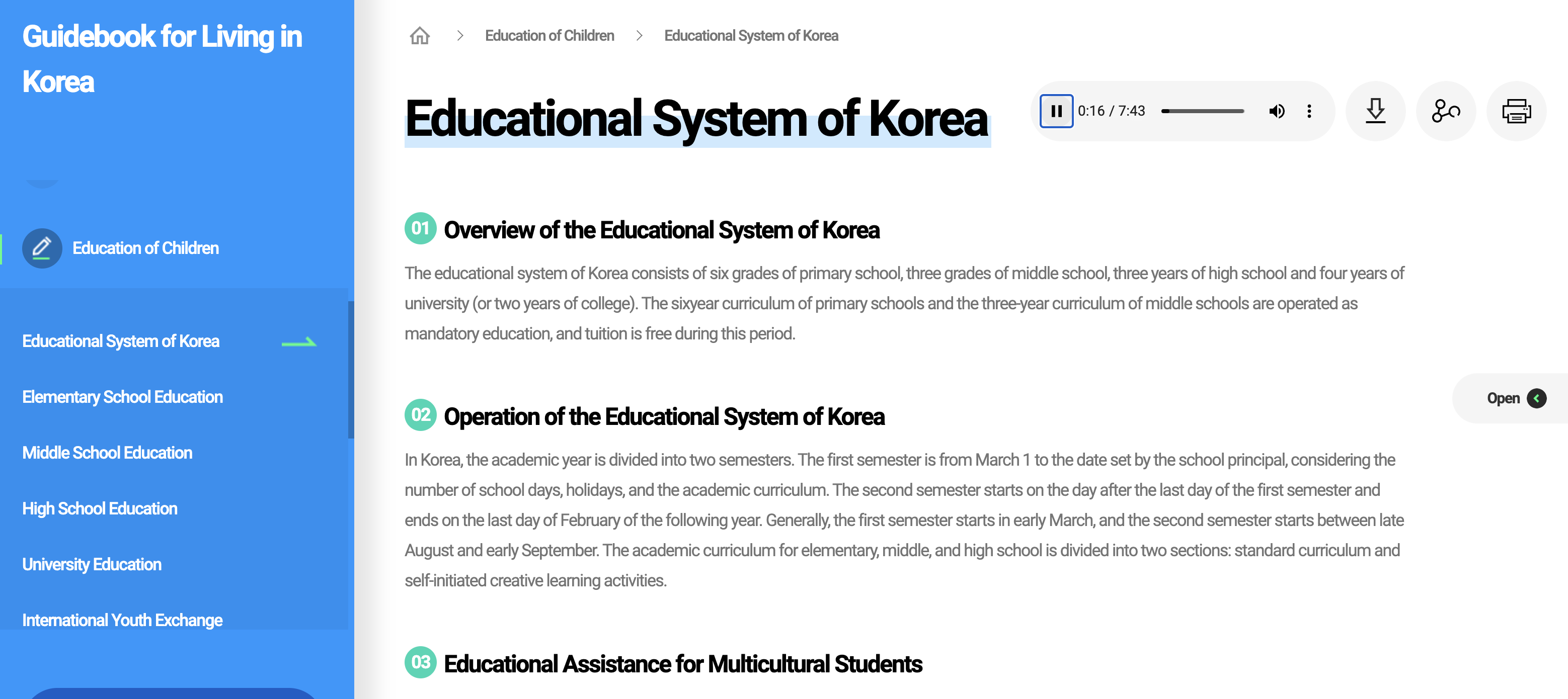Click the green arrow beside Educational System
Screen dimensions: 1568x699
[299, 342]
